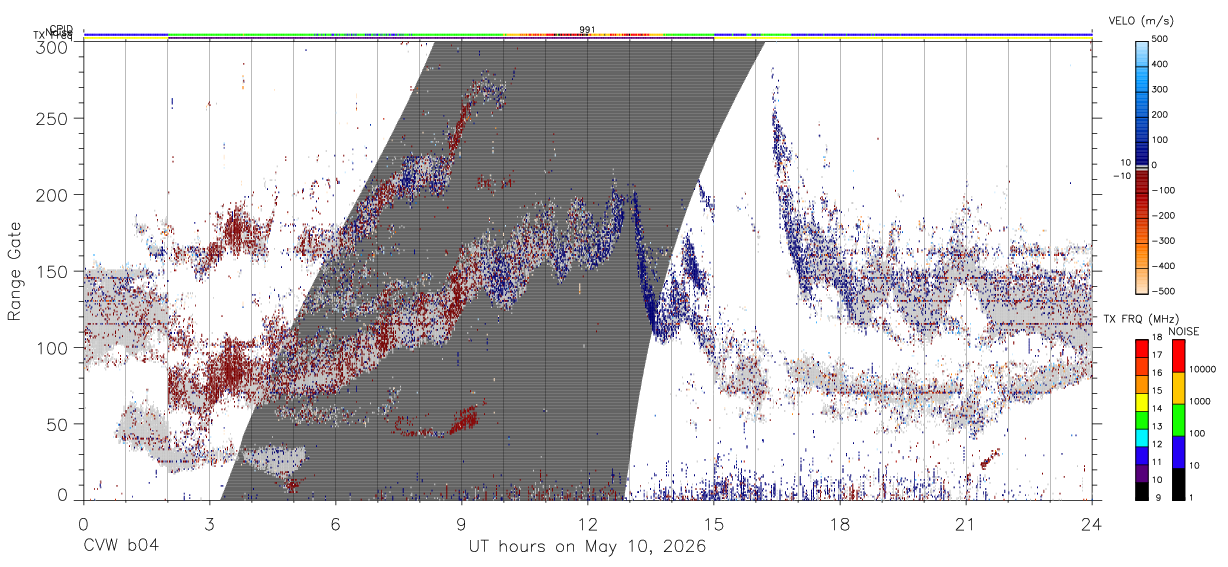The image size is (1228, 567).
Task: Pick the cyan swatch in TX FRQ legend
Action: 1141,438
